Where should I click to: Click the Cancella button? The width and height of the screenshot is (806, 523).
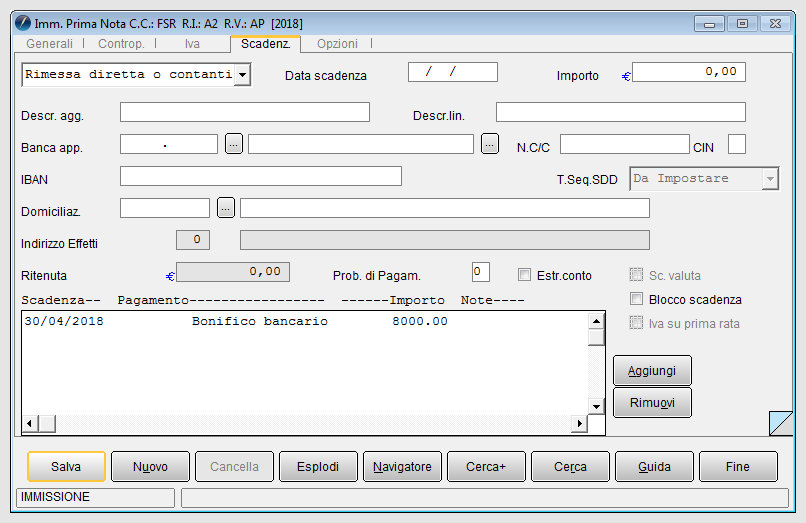(234, 466)
